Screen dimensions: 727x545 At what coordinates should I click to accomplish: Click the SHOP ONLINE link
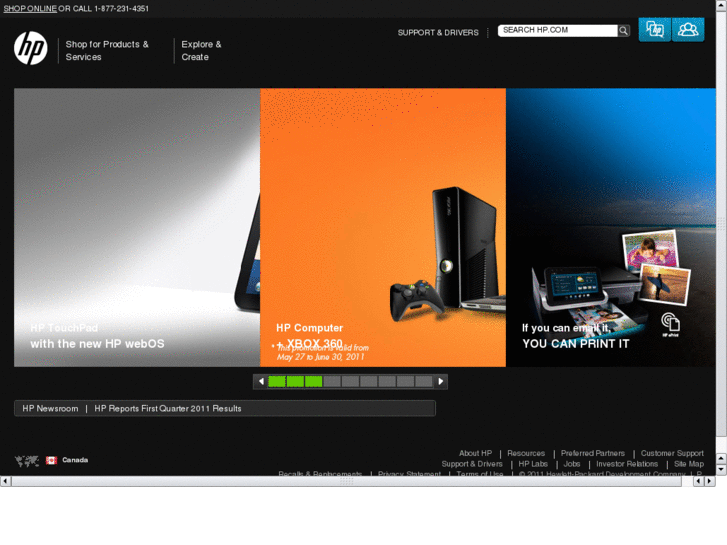point(30,8)
